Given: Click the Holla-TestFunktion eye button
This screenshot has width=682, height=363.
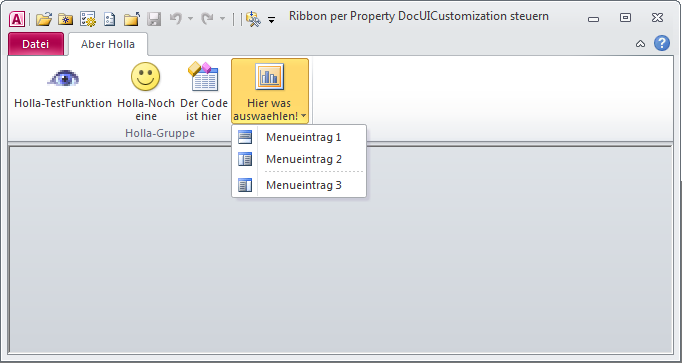Looking at the screenshot, I should [63, 91].
